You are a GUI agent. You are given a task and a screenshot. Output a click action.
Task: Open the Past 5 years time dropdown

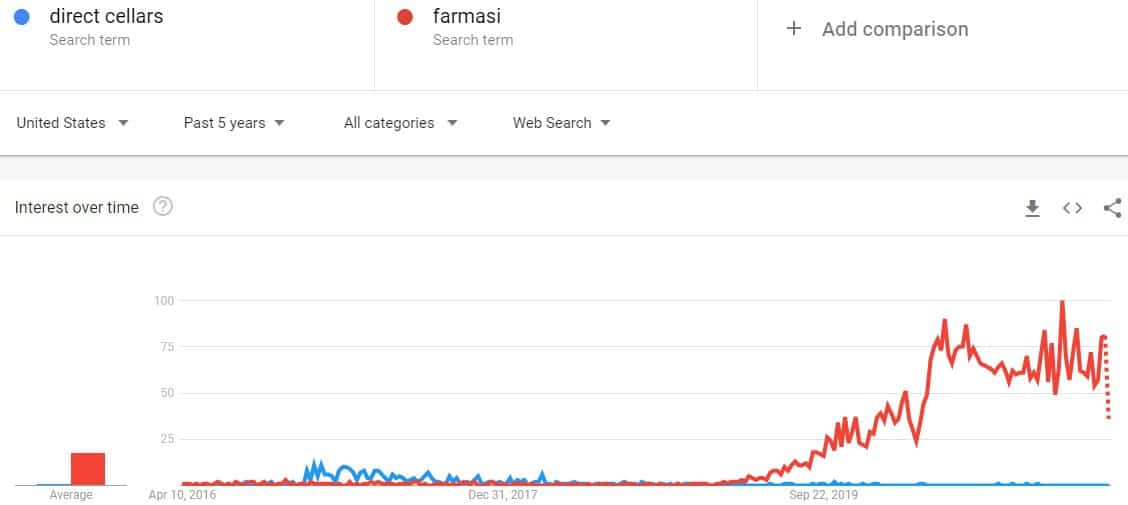point(234,123)
